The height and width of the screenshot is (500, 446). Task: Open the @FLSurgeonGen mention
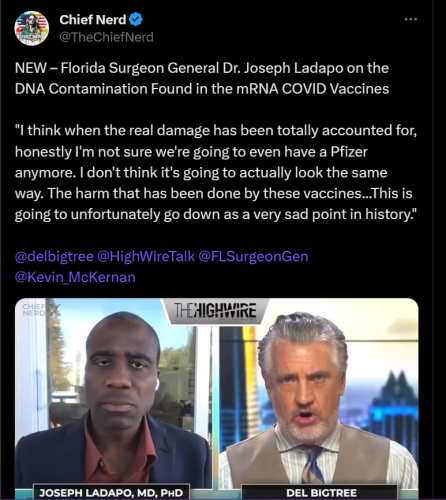tap(253, 256)
